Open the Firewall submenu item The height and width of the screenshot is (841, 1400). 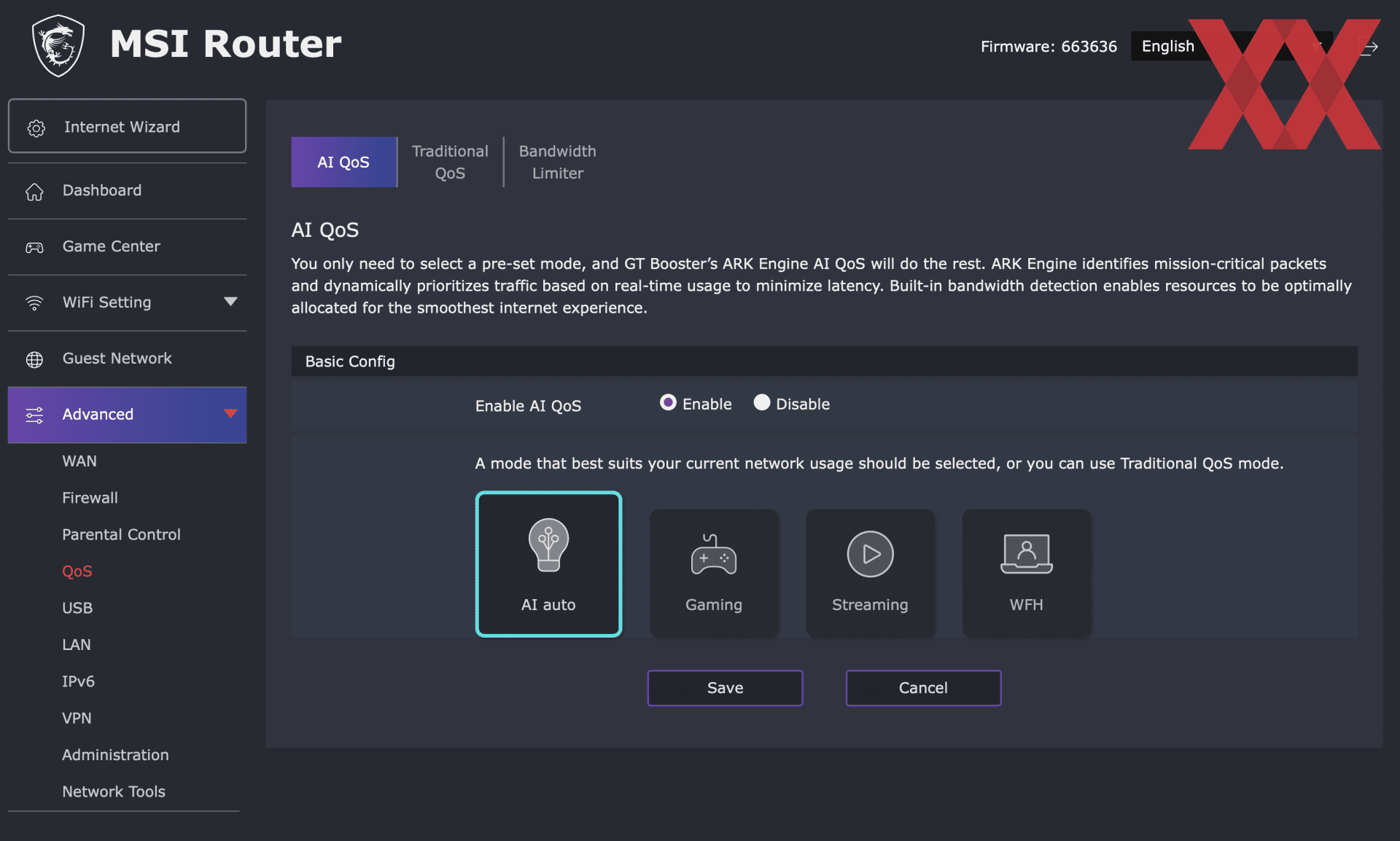[90, 498]
